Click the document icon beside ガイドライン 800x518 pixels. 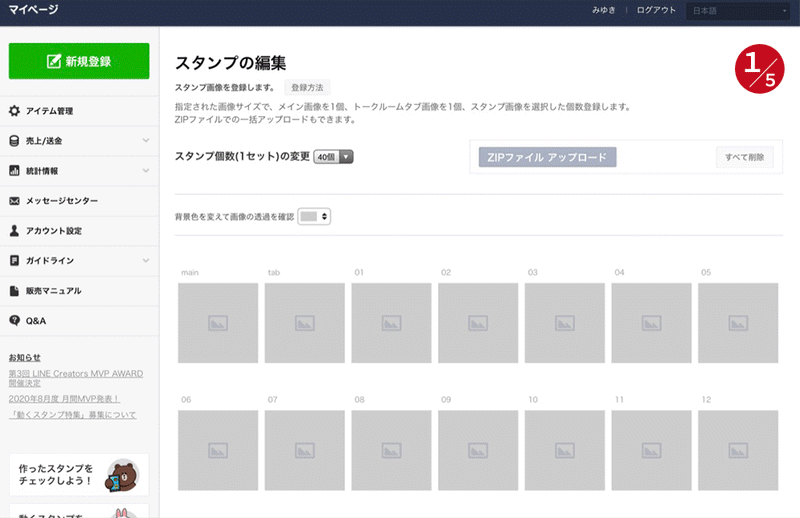[14, 260]
